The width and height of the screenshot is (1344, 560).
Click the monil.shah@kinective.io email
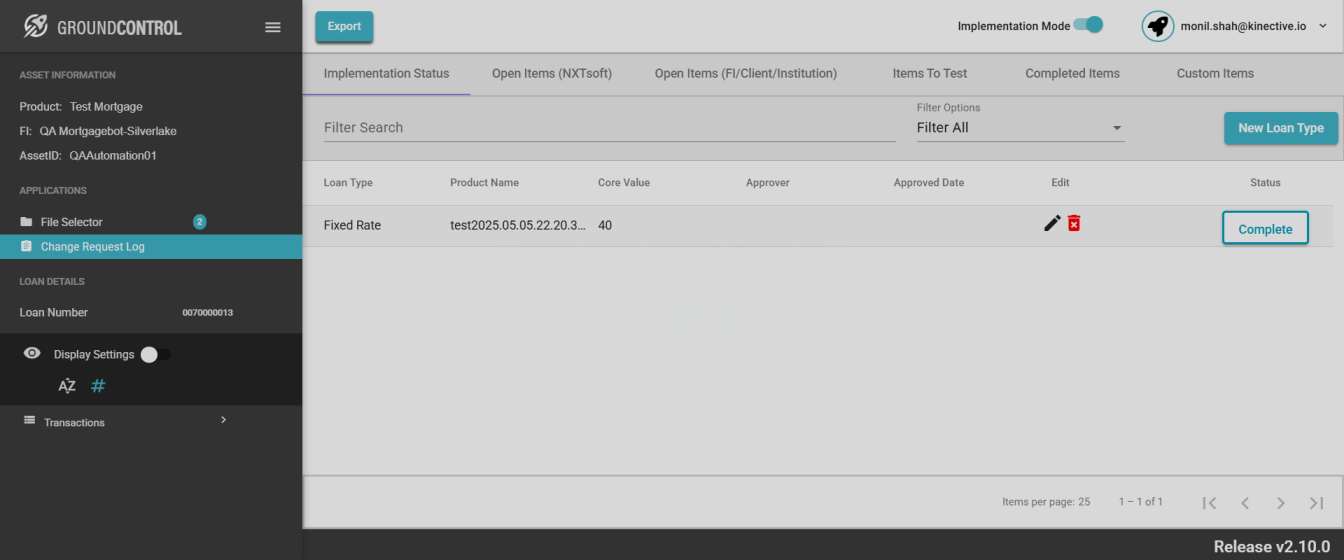1243,26
